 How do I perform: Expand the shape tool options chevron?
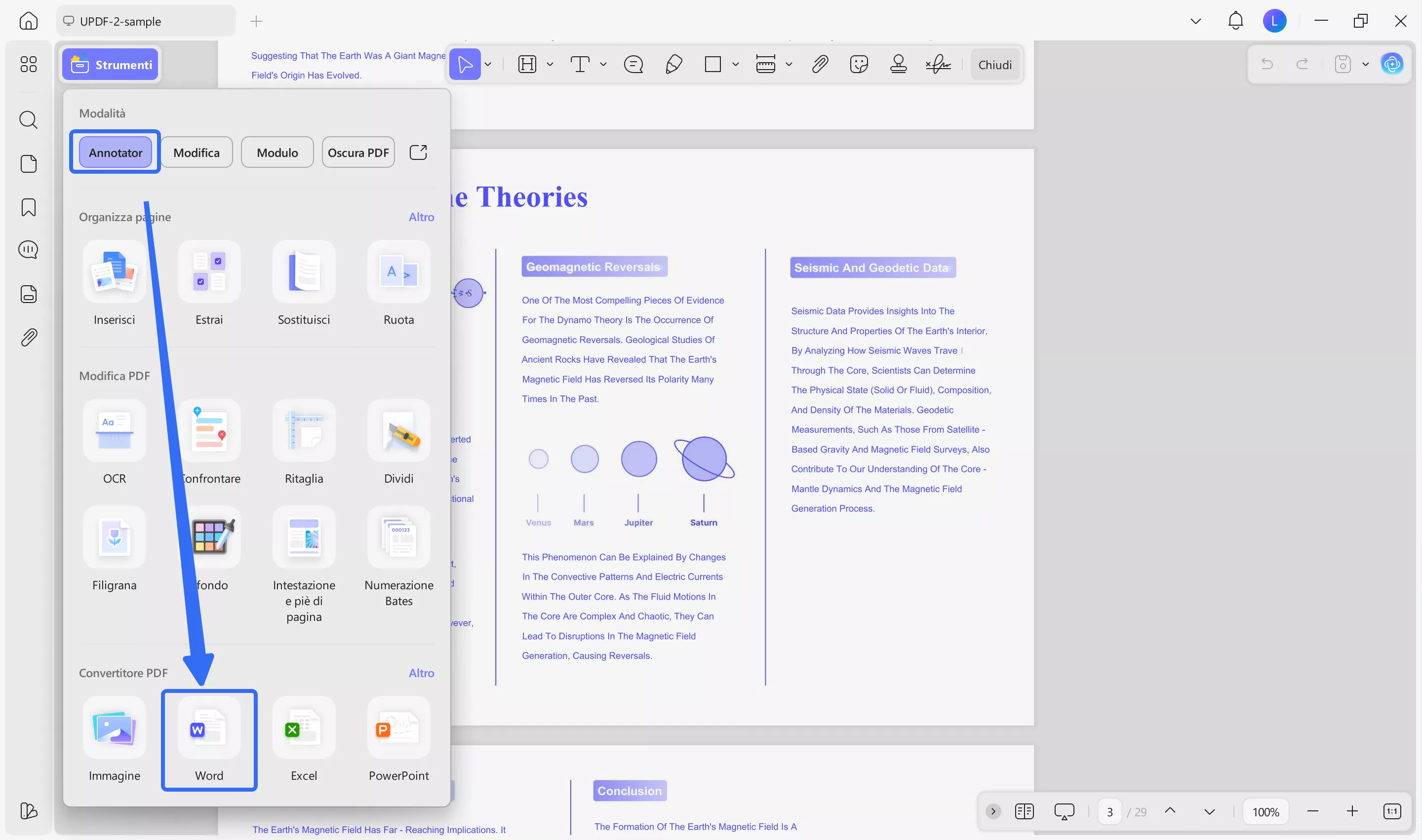[735, 64]
